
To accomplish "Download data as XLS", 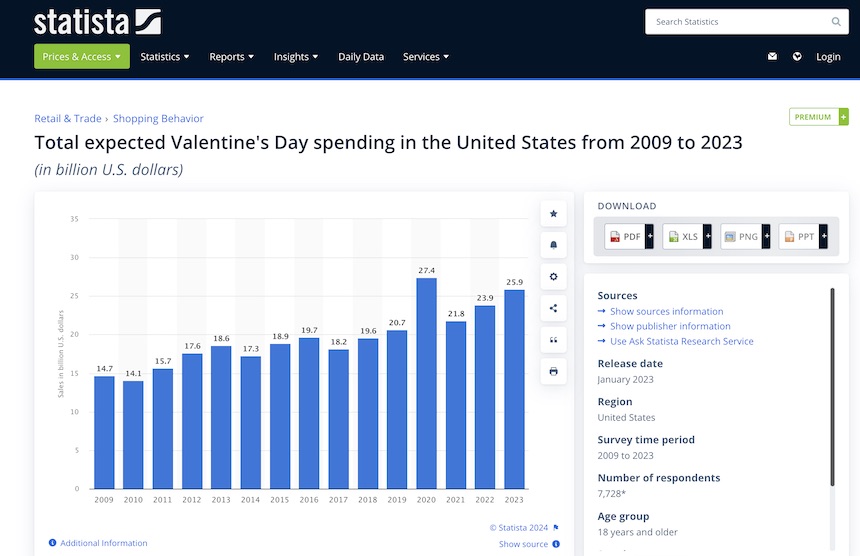I will (687, 236).
